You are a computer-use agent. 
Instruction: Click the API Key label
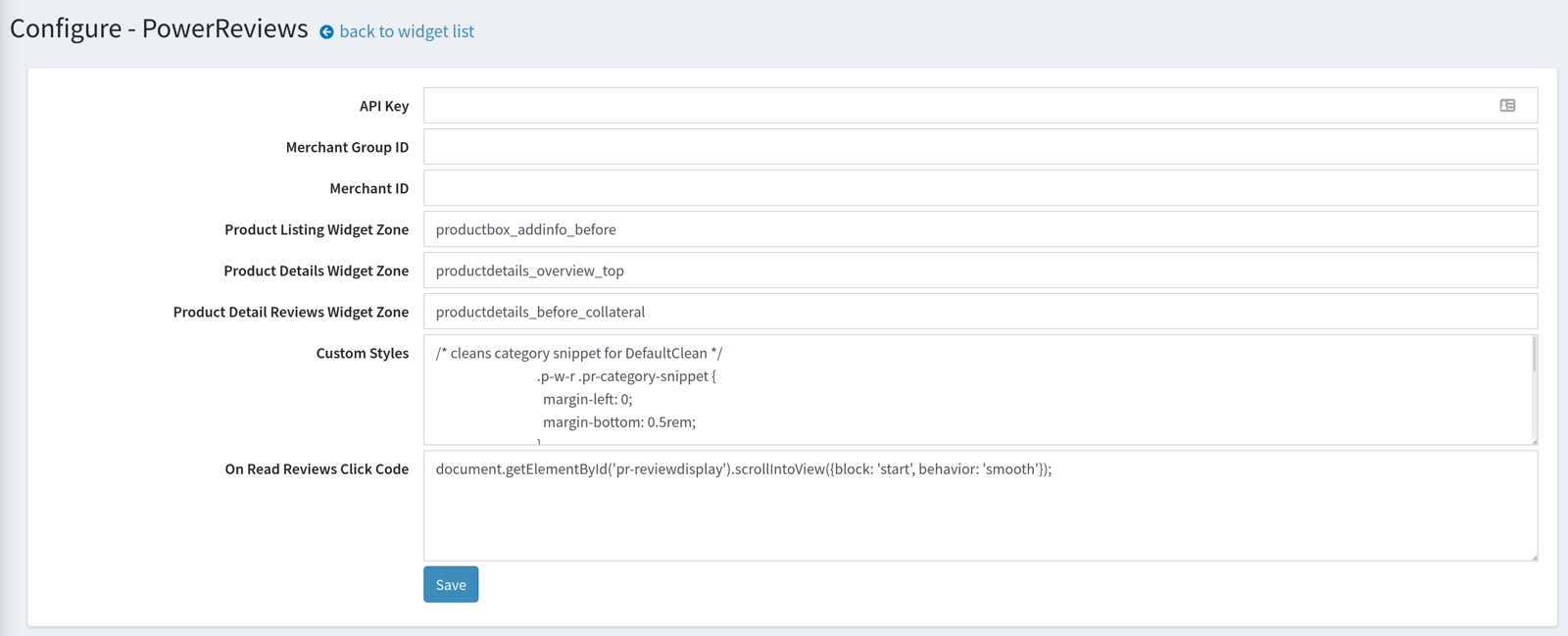click(x=384, y=106)
